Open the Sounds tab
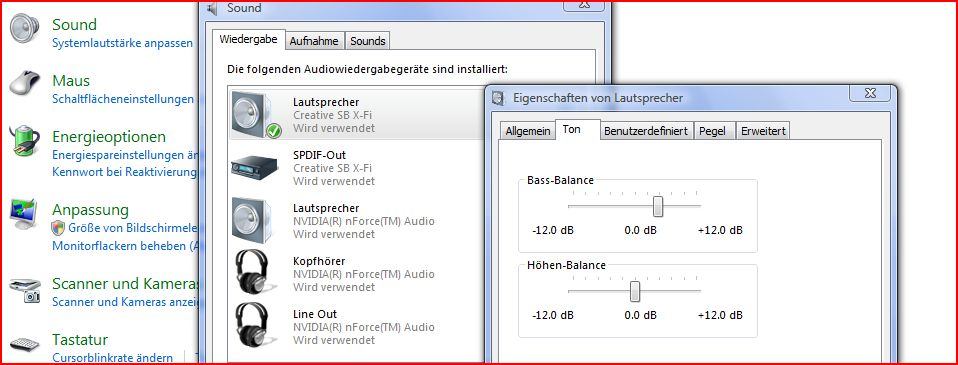Screen dimensions: 958x365 coord(368,41)
